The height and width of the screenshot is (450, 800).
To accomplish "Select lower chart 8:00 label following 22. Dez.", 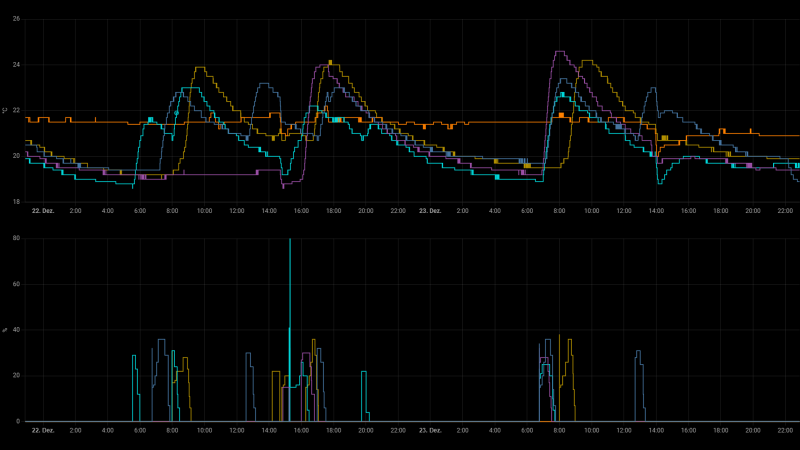I will pos(172,431).
